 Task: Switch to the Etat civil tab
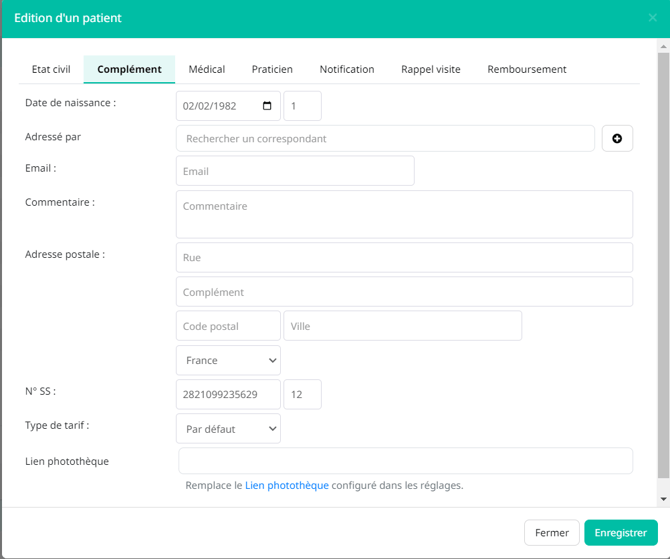click(x=51, y=69)
